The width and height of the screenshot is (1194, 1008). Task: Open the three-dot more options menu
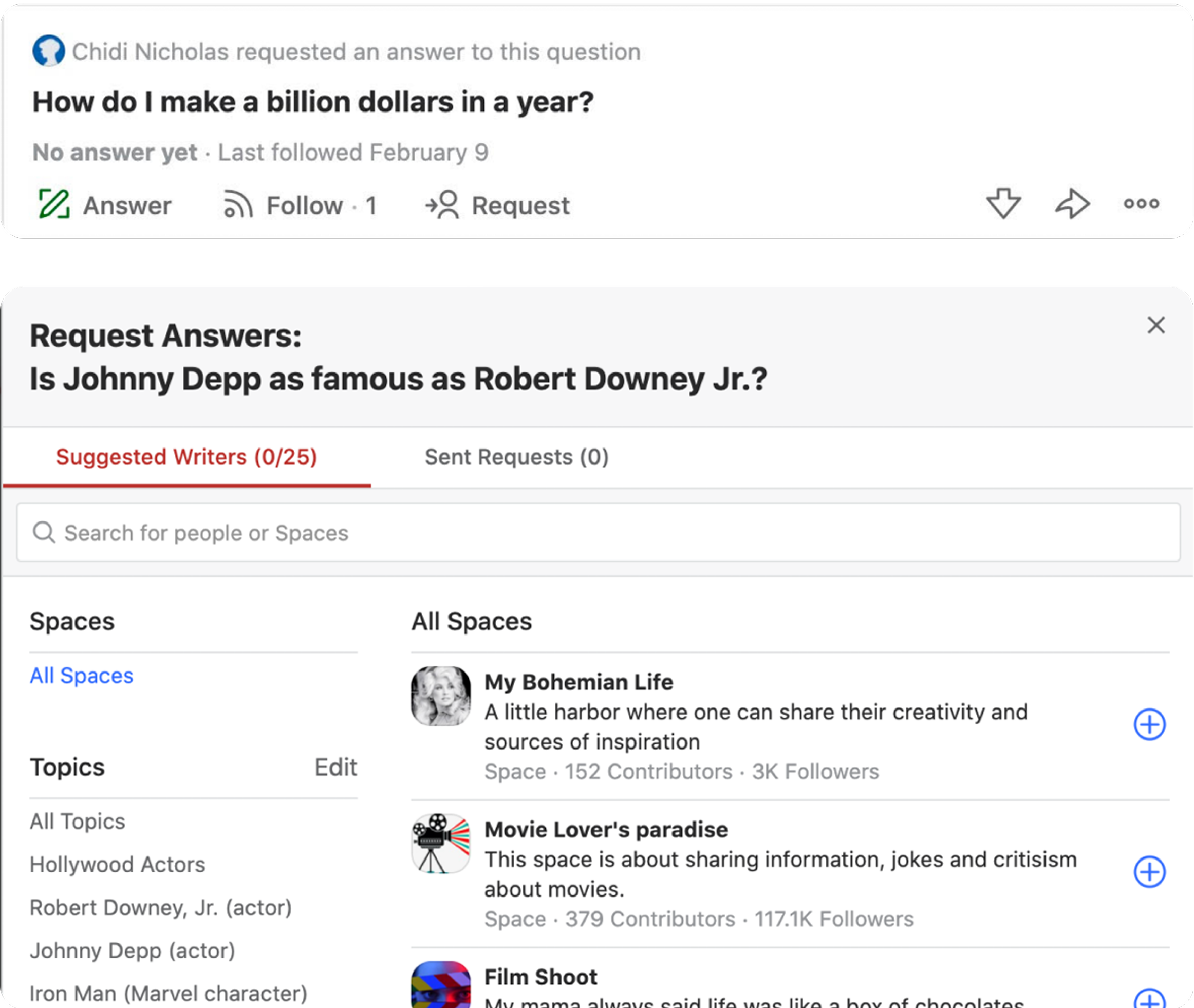tap(1141, 203)
